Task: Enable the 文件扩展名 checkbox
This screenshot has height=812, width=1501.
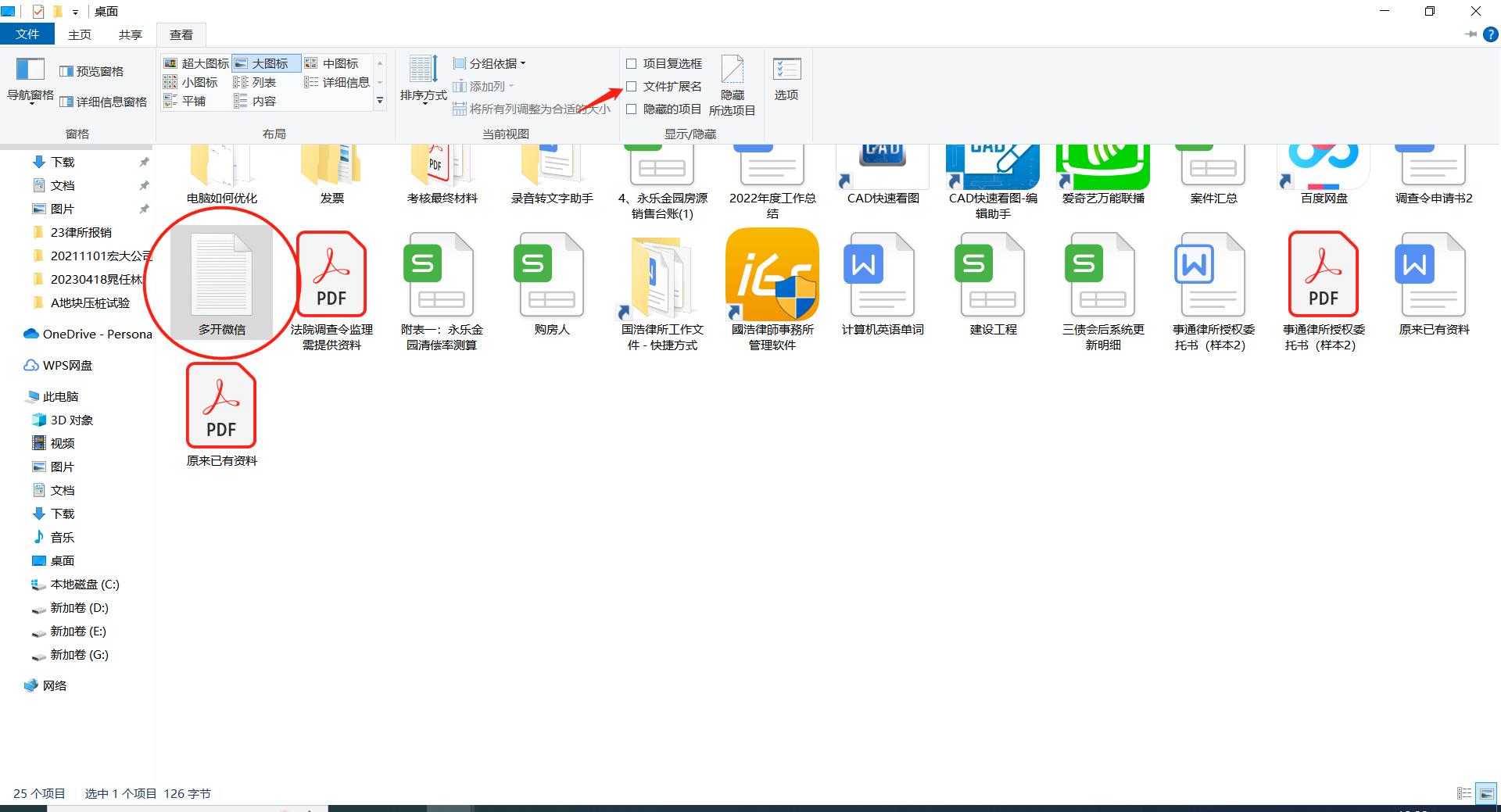Action: [632, 86]
